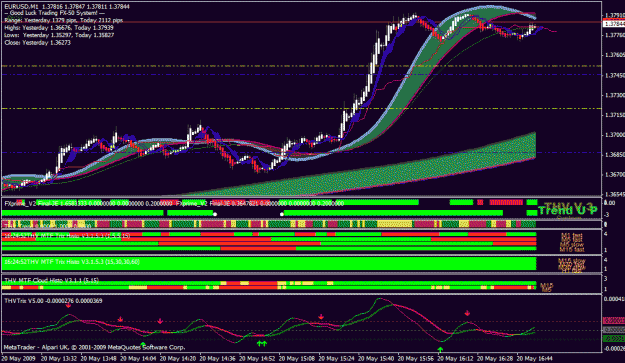The height and width of the screenshot is (363, 625).
Task: Click the 1.37605 price axis label
Action: [x=615, y=55]
